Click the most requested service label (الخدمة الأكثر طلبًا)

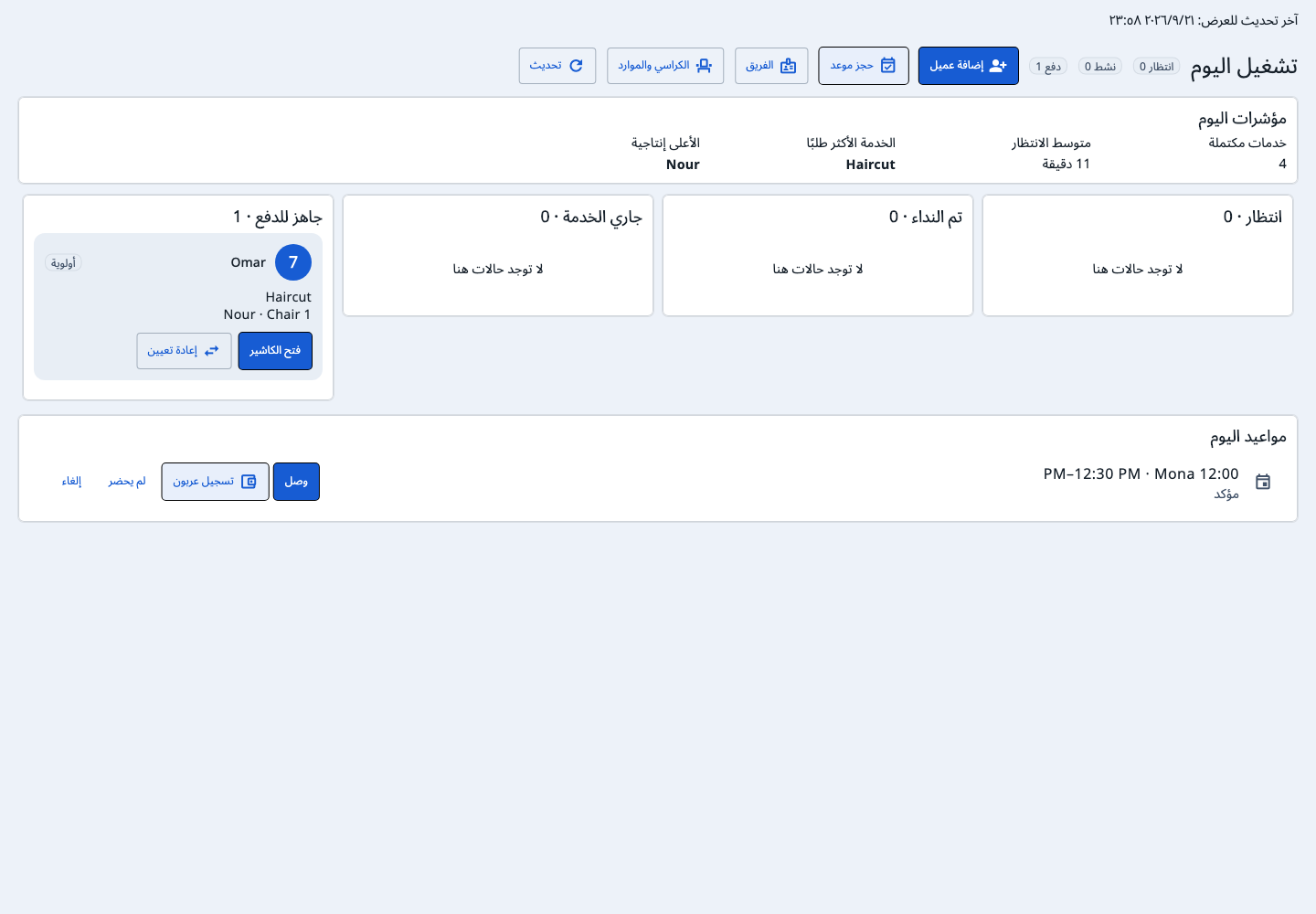851,143
